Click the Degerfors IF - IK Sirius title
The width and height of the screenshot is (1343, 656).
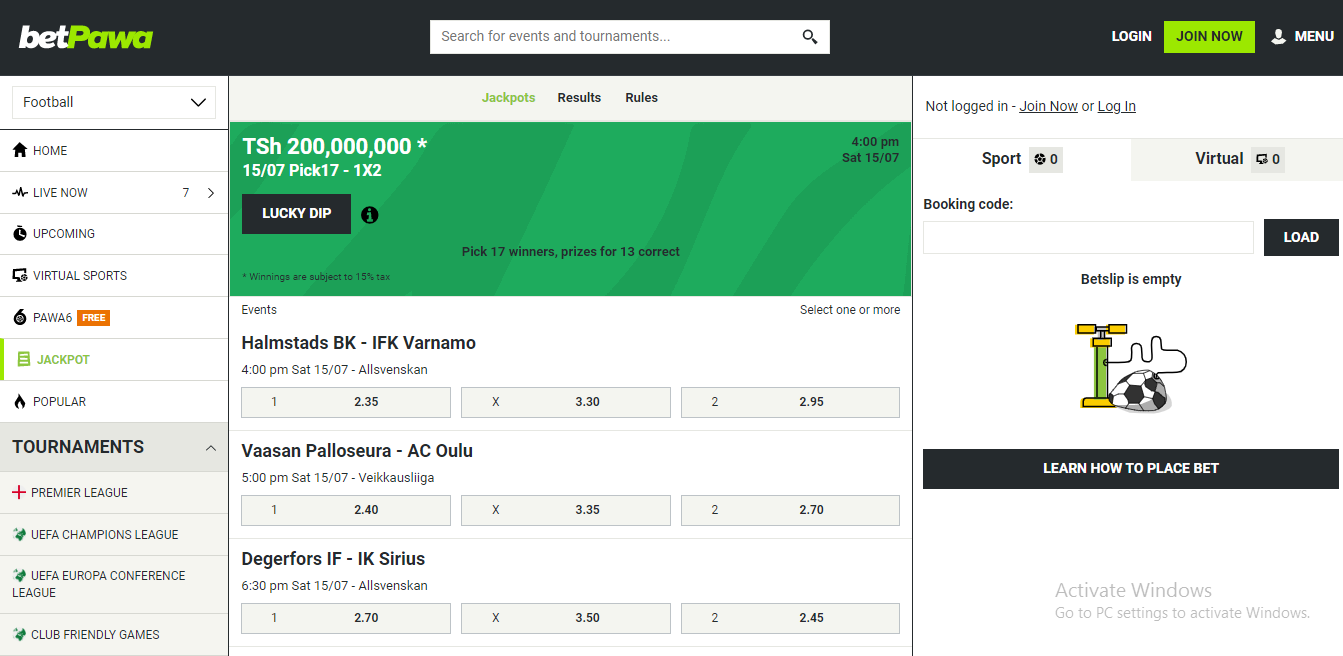pyautogui.click(x=333, y=559)
